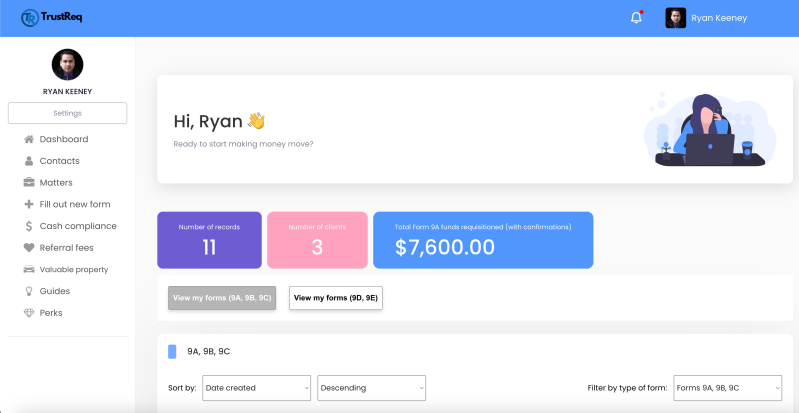
Task: Click the 'Sort by:' label
Action: pos(182,388)
